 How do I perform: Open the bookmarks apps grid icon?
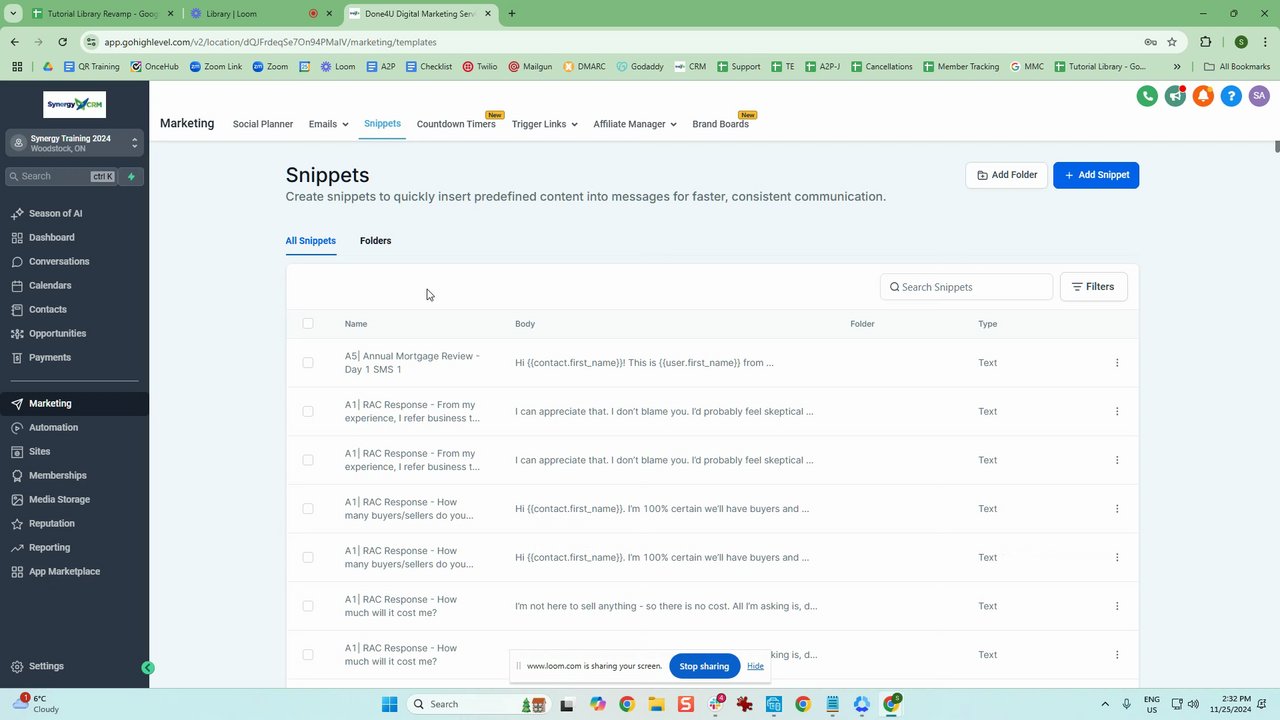coord(17,67)
